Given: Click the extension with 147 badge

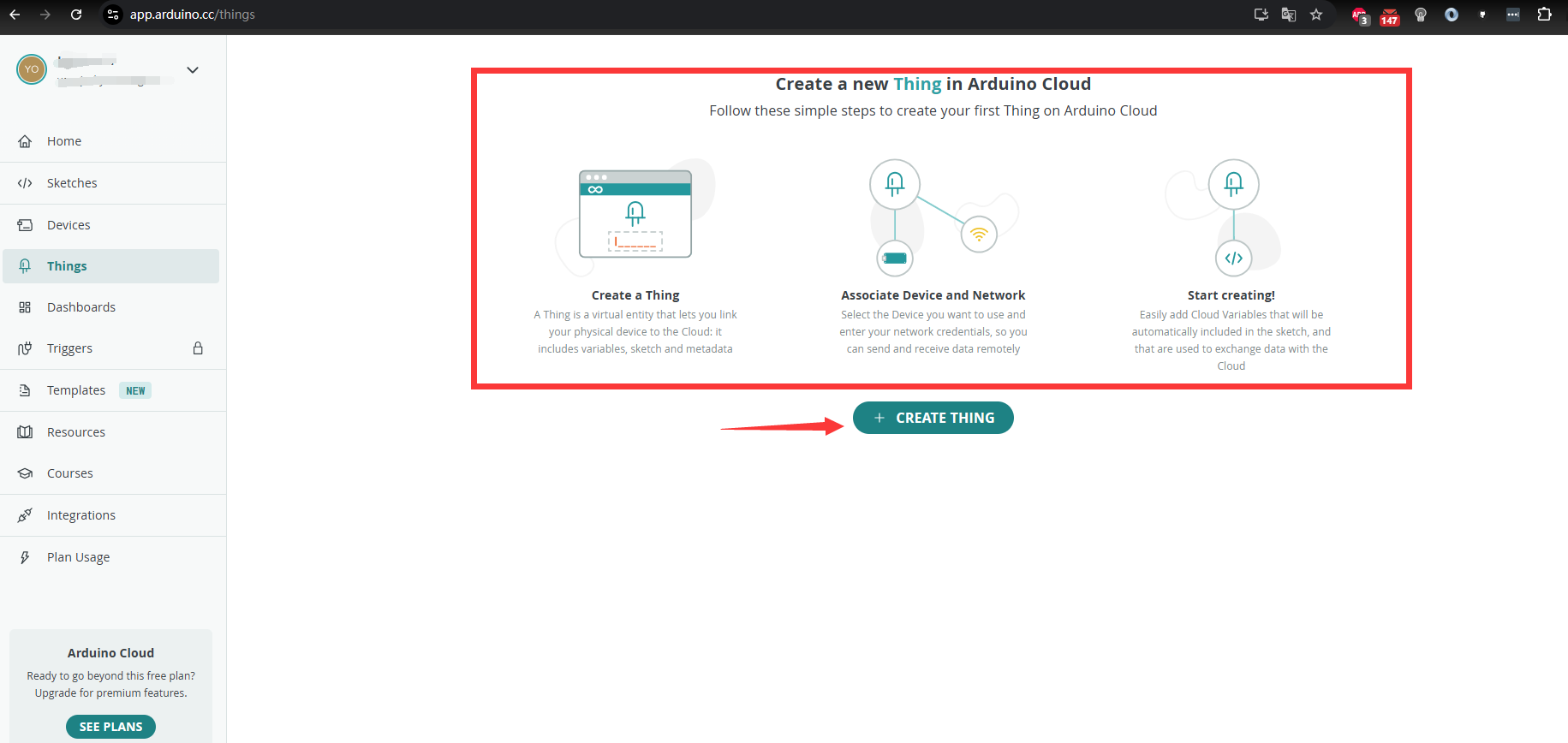Looking at the screenshot, I should (x=1390, y=15).
